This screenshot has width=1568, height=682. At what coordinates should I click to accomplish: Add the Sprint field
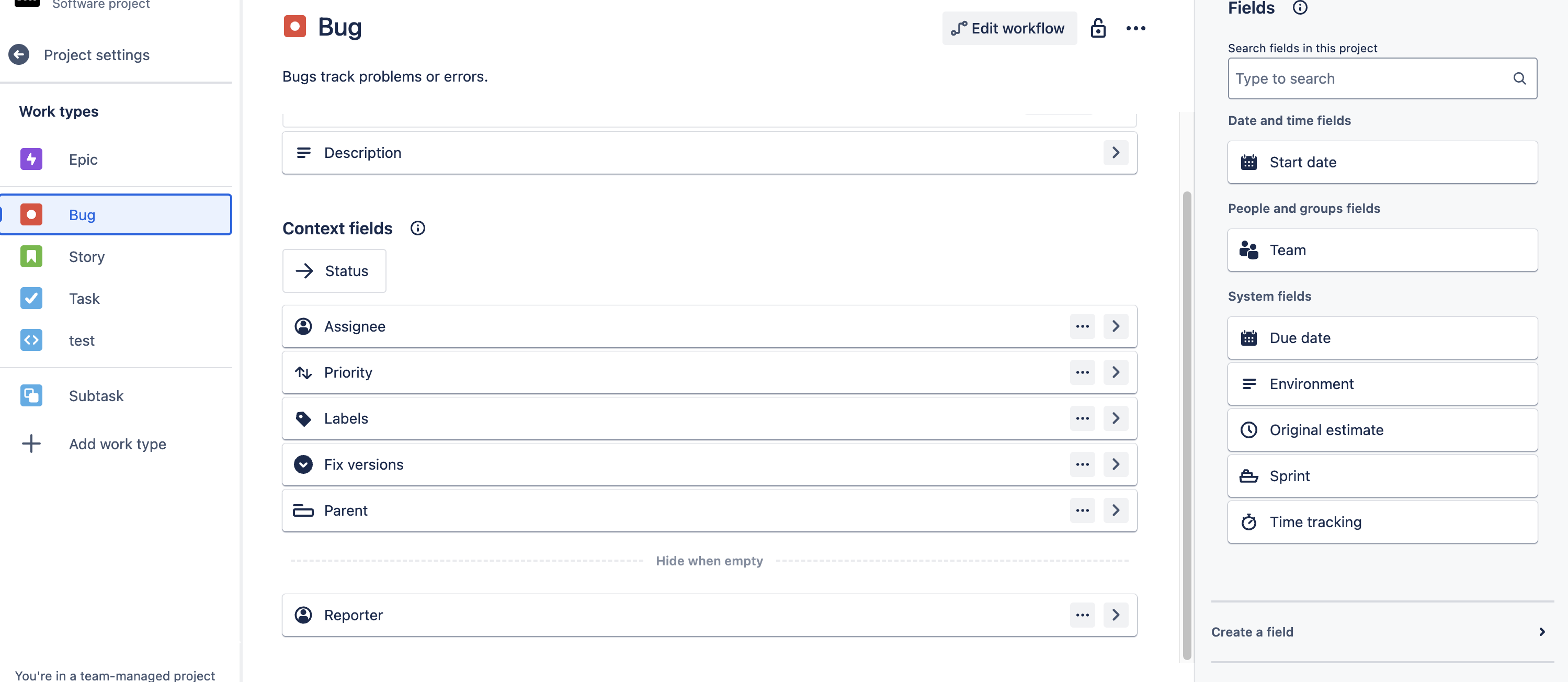point(1382,476)
